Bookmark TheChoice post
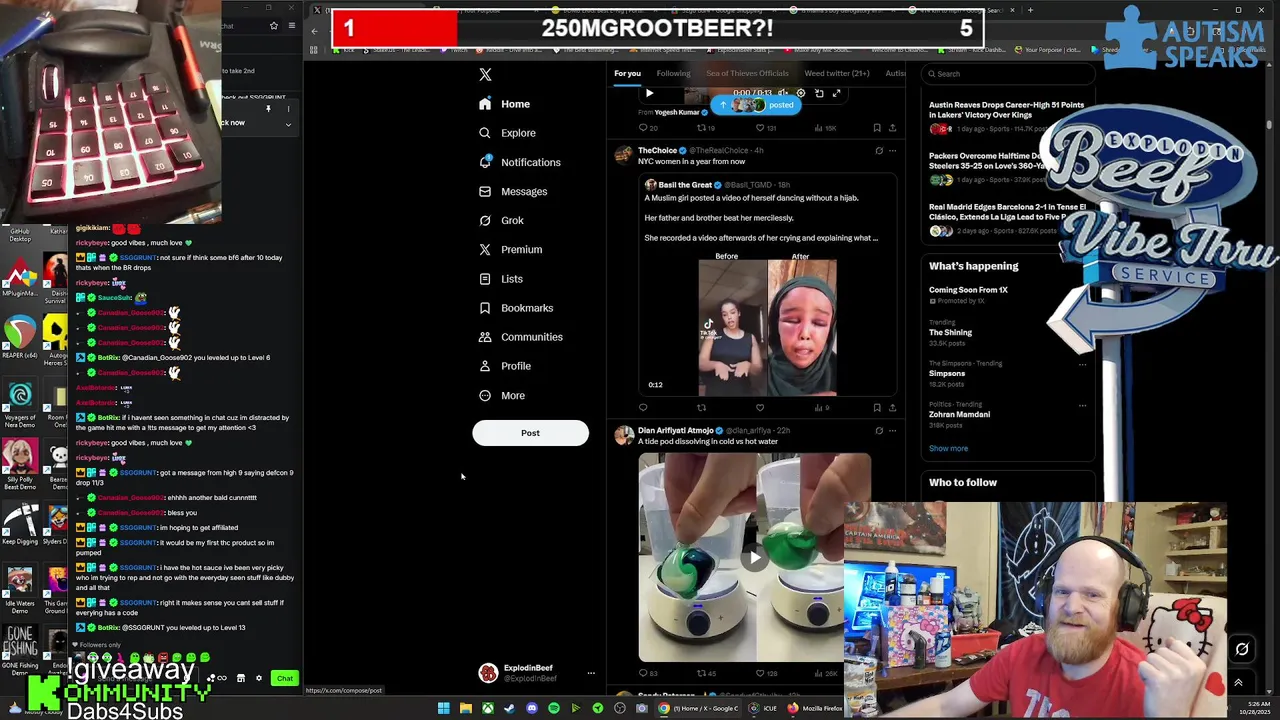1280x720 pixels. click(x=877, y=407)
